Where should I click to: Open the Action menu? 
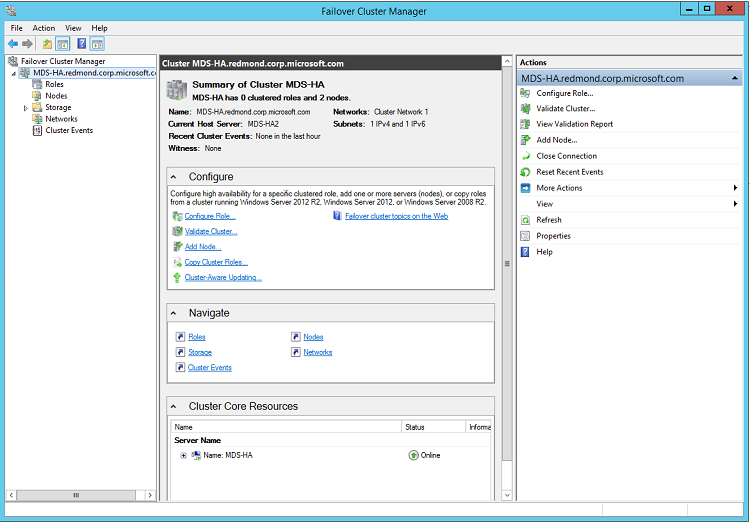(44, 28)
